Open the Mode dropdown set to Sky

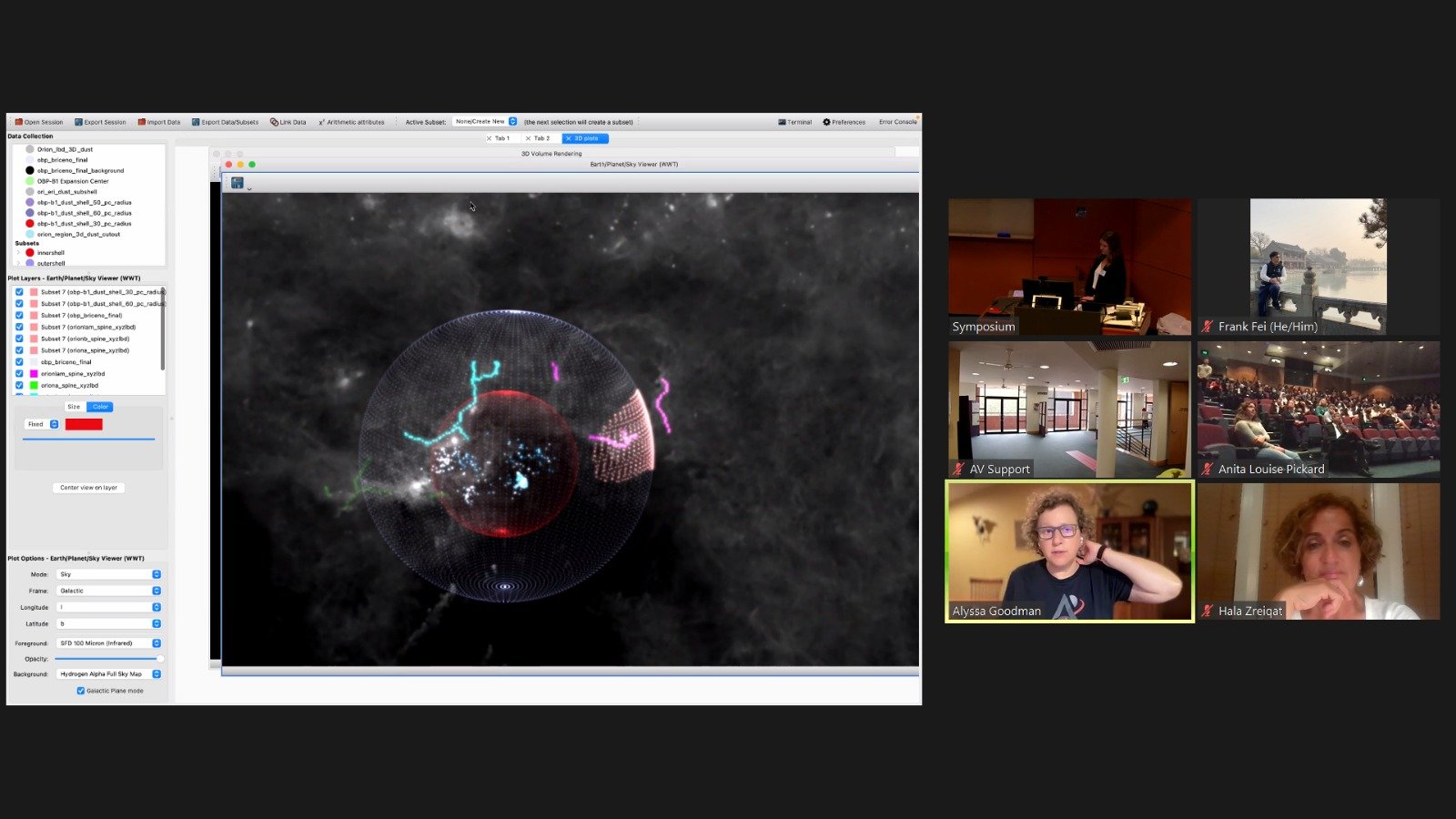[109, 574]
